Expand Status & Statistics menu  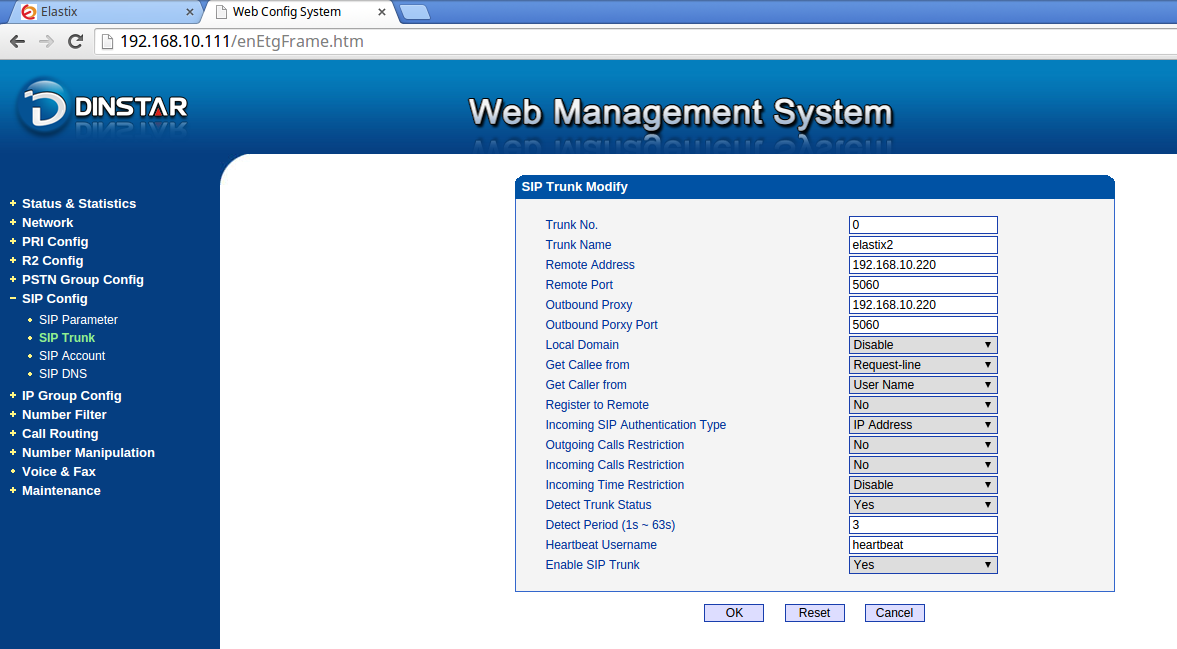click(x=78, y=203)
